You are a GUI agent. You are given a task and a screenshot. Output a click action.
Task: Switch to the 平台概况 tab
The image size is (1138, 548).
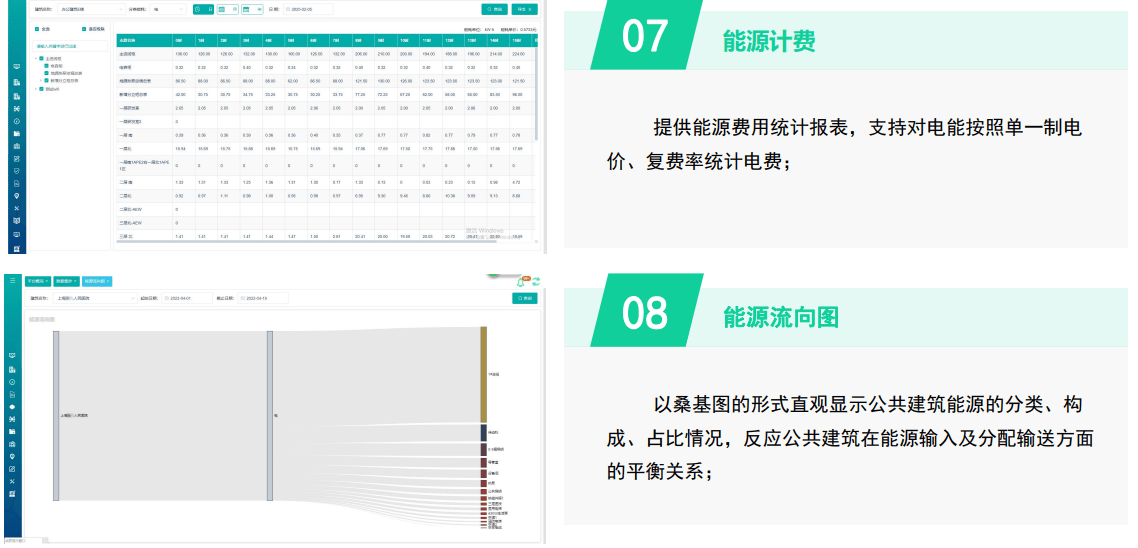pyautogui.click(x=36, y=281)
